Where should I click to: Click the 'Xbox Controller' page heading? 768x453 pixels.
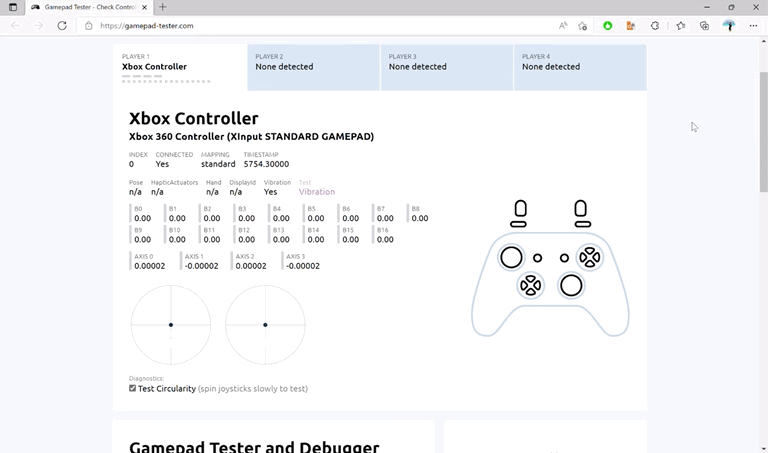click(x=193, y=119)
